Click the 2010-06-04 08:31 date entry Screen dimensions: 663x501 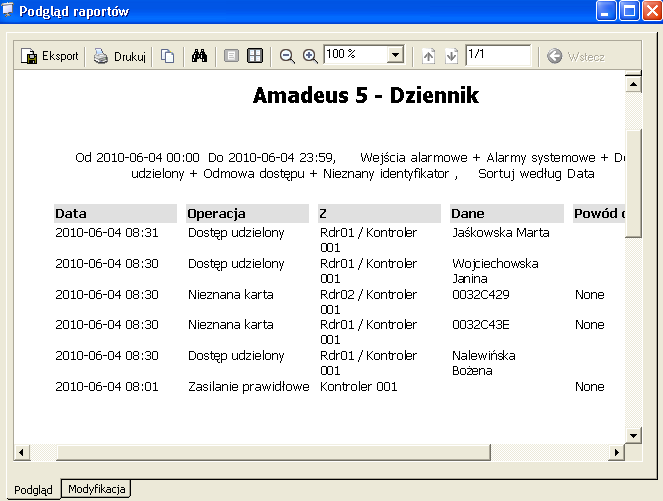click(x=107, y=233)
